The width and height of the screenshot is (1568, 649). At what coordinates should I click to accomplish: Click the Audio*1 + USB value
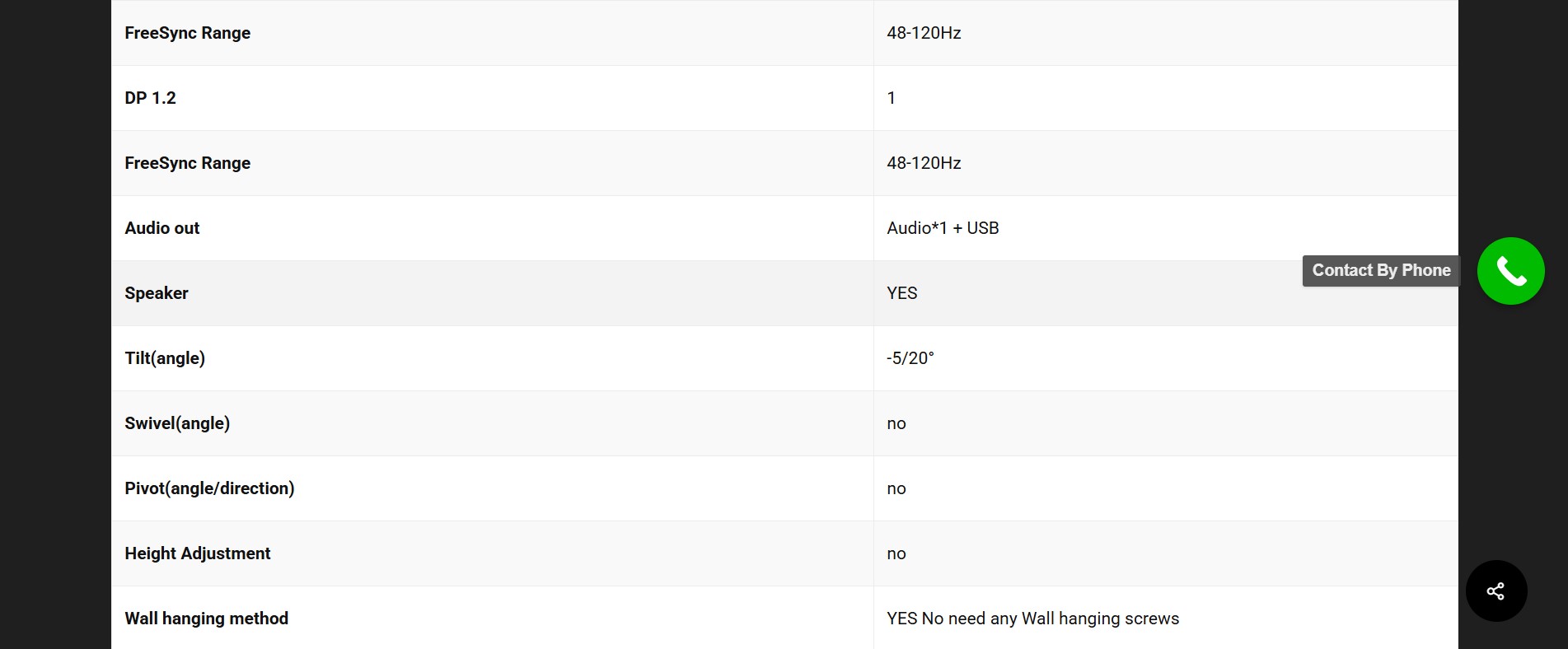coord(943,228)
